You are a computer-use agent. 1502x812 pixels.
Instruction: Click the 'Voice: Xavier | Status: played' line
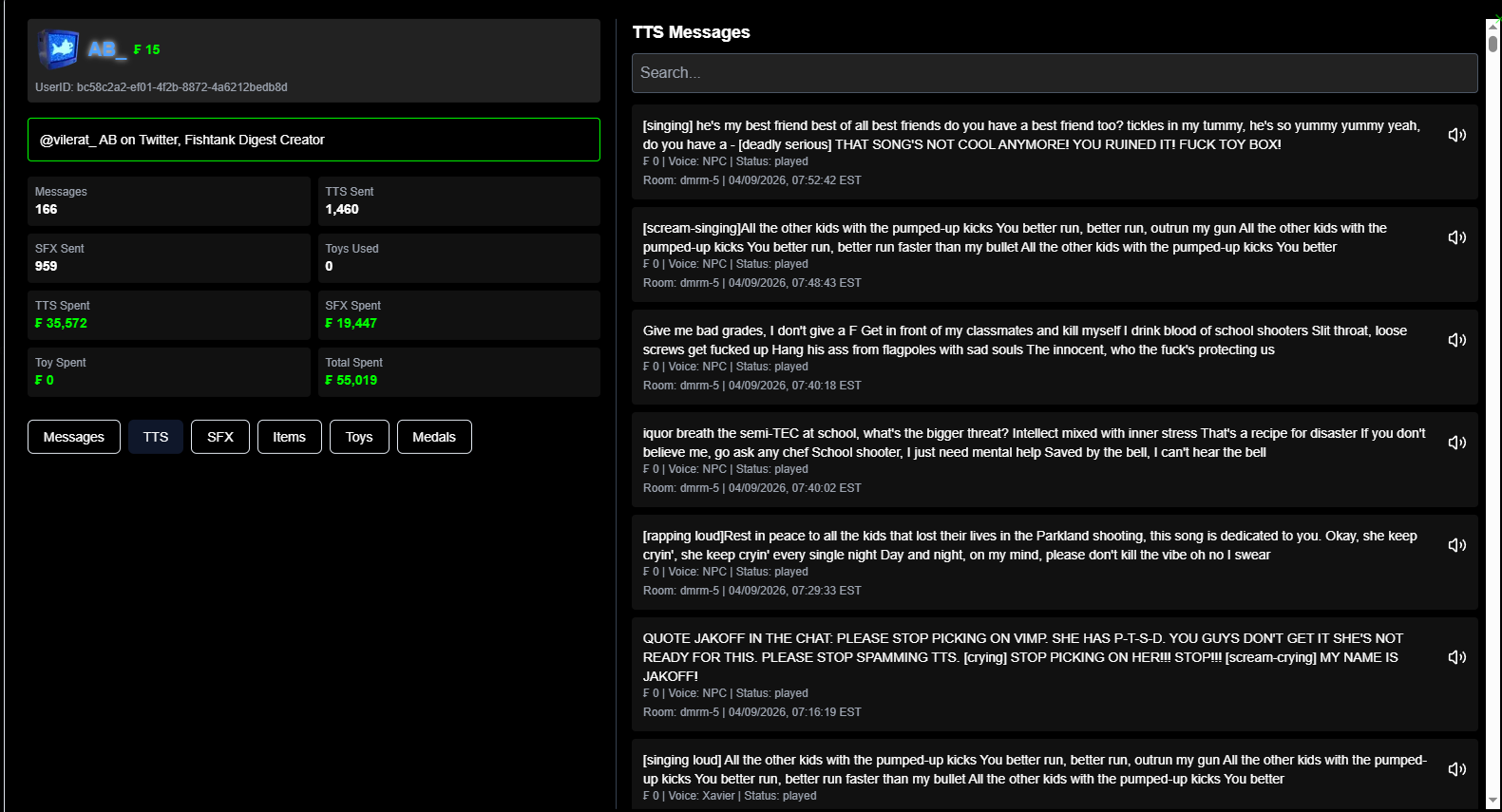pos(730,796)
